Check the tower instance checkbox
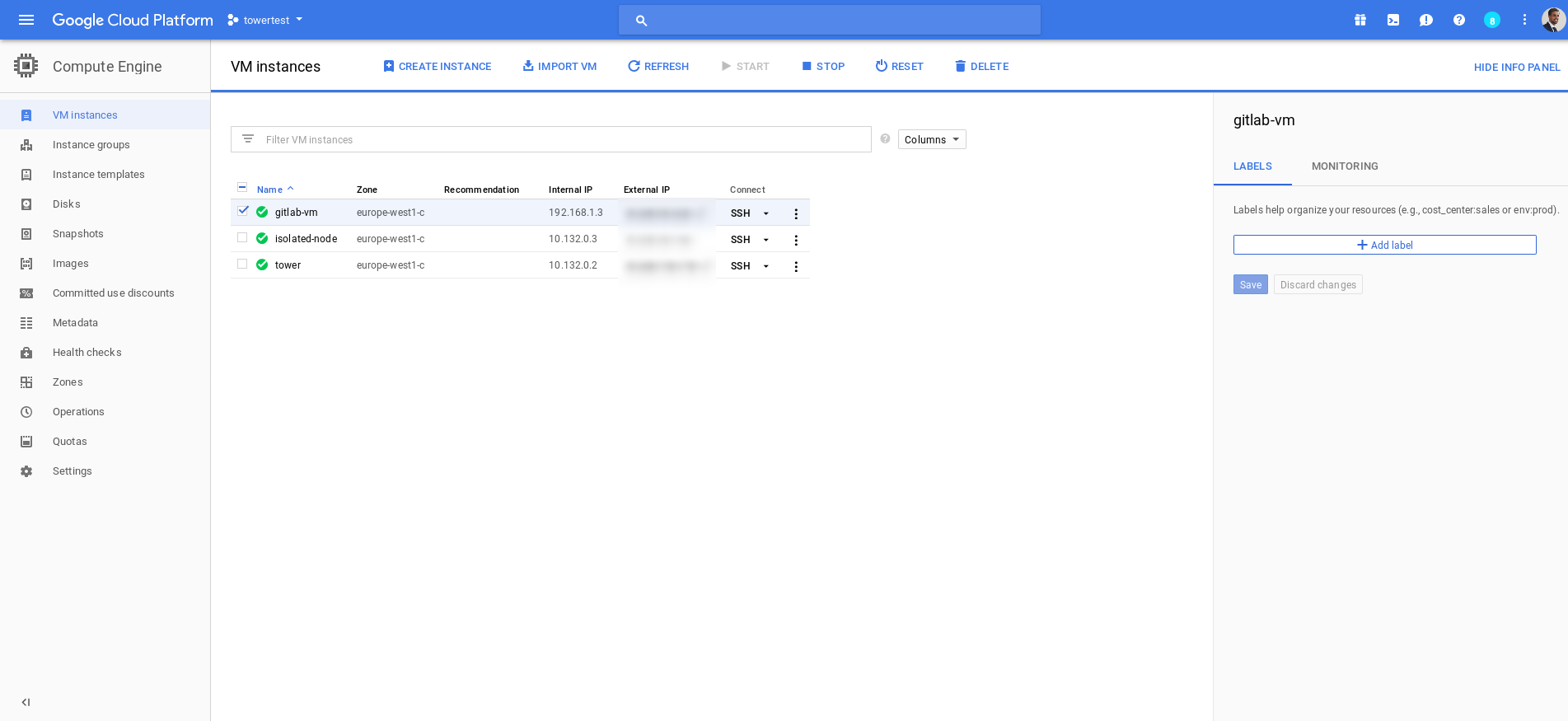Image resolution: width=1568 pixels, height=721 pixels. [x=242, y=264]
